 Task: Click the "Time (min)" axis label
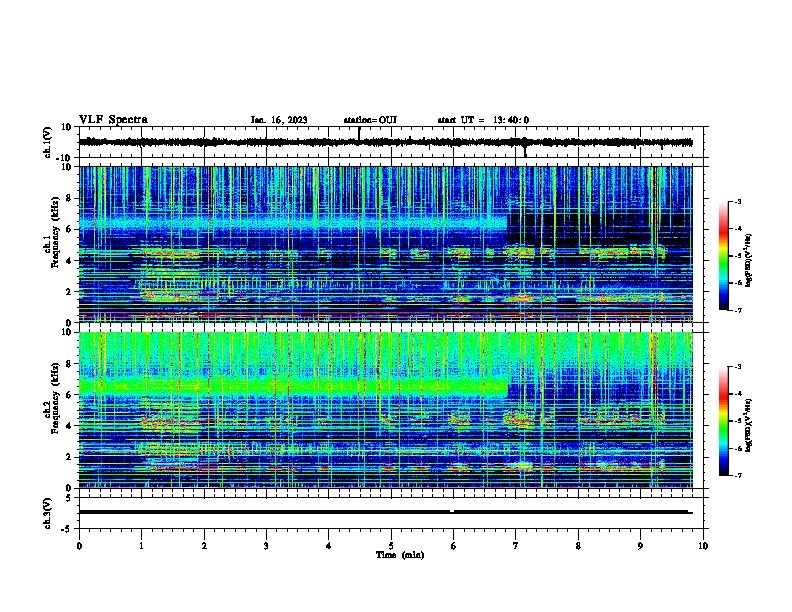tap(400, 555)
